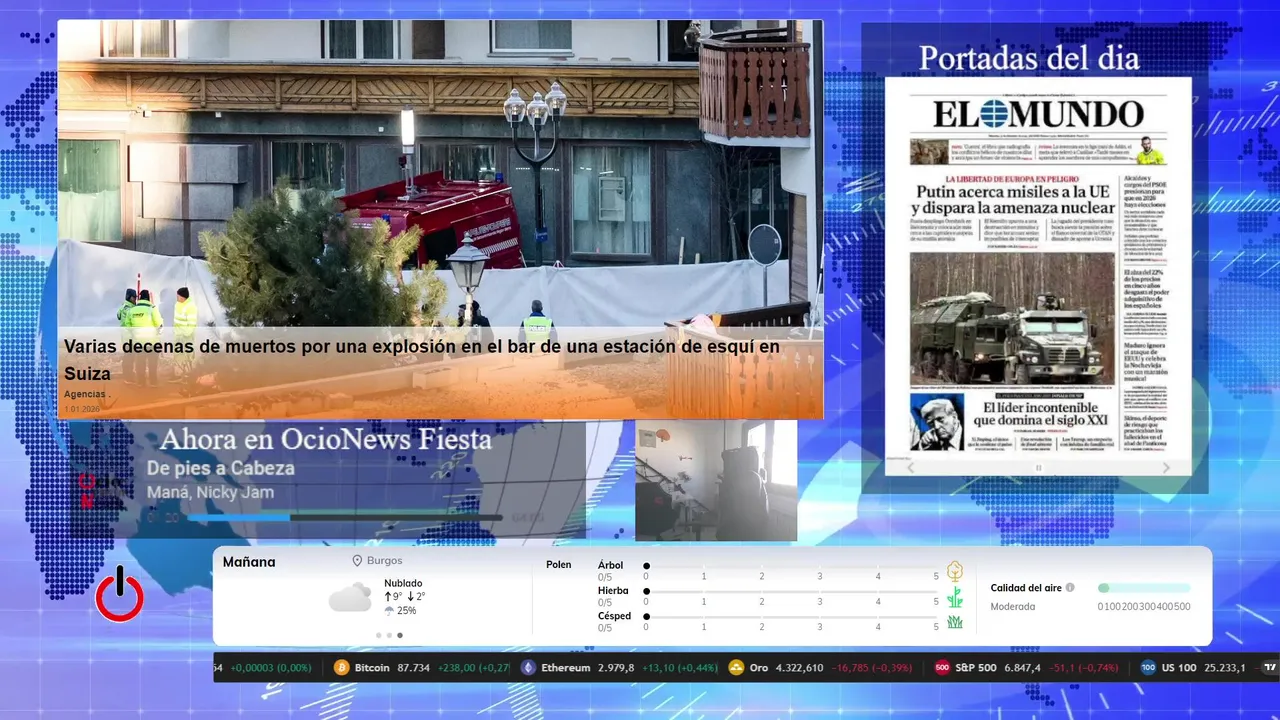1280x720 pixels.
Task: Click the Césped pollen label
Action: coord(615,616)
